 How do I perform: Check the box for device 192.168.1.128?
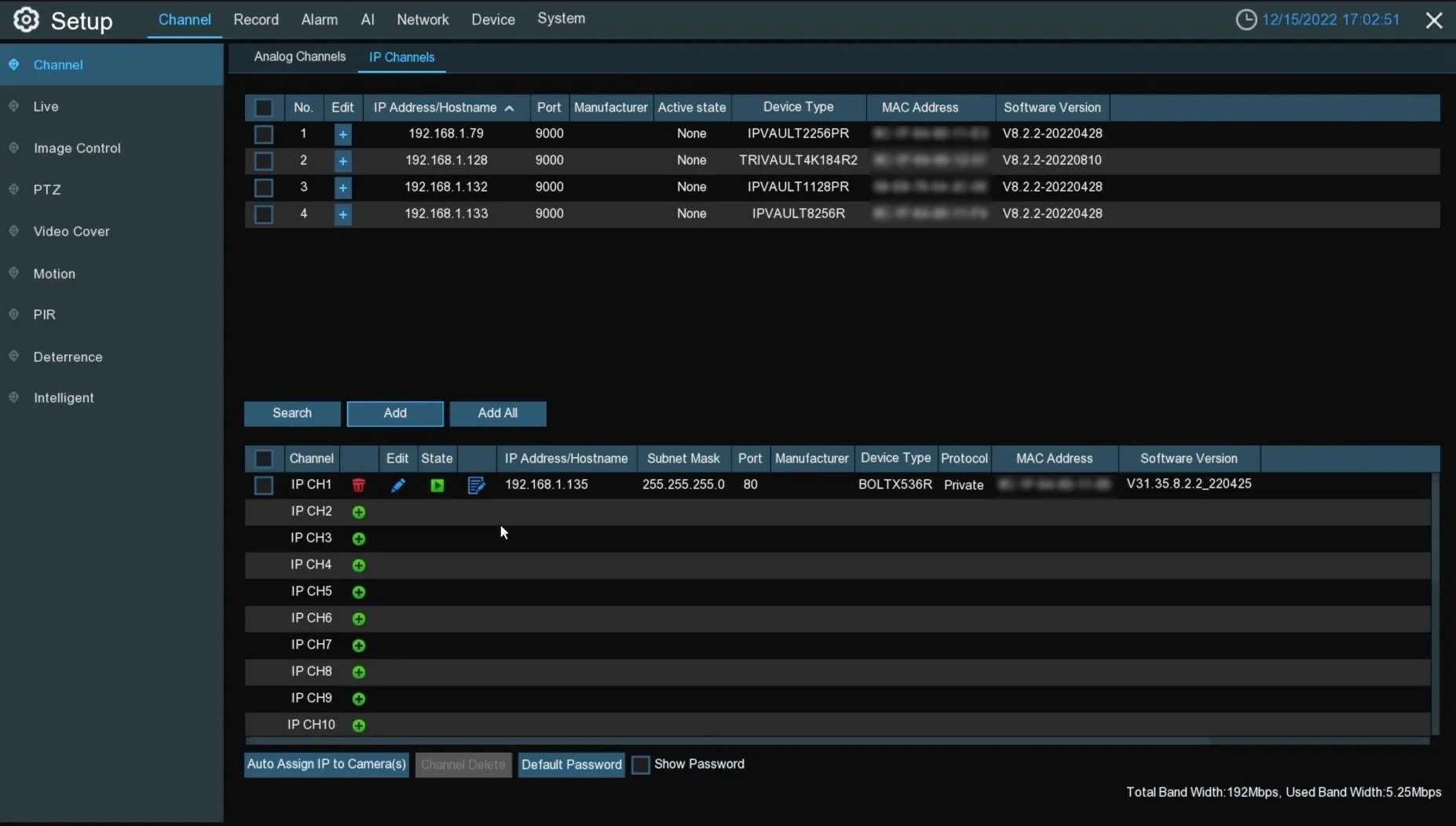(x=264, y=161)
